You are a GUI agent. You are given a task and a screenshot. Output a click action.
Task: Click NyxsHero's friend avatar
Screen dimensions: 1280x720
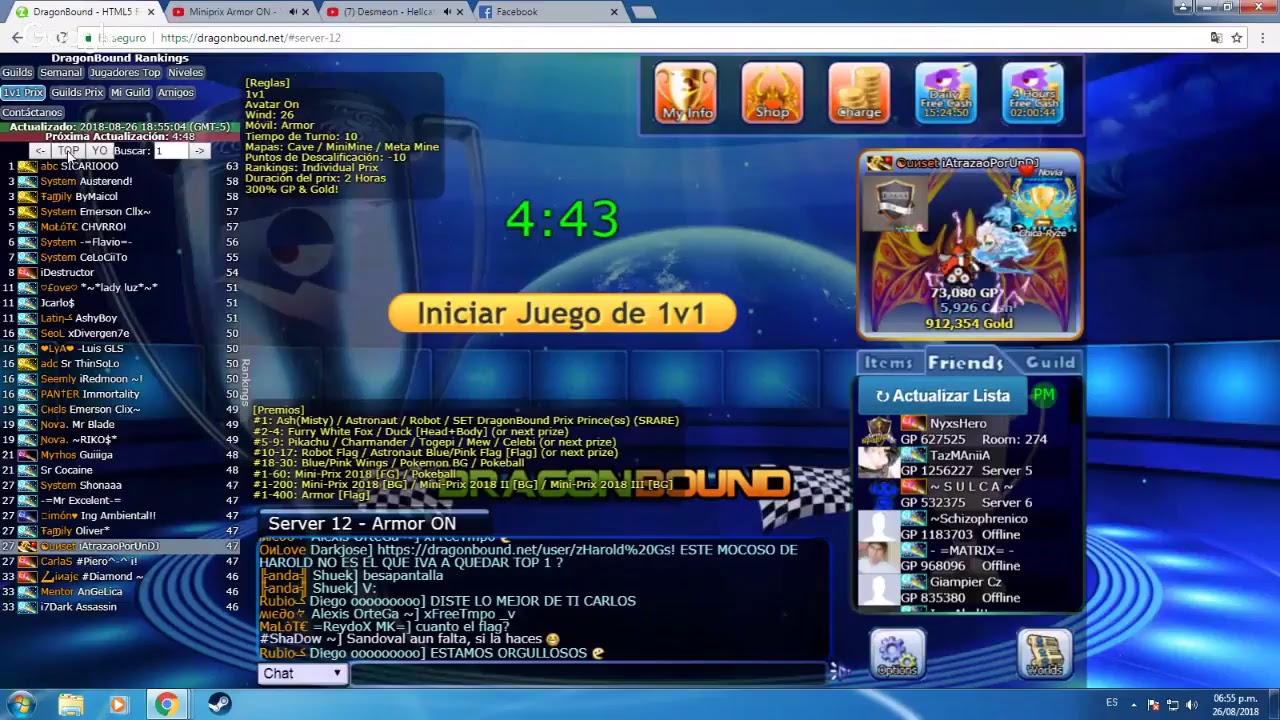[x=879, y=432]
